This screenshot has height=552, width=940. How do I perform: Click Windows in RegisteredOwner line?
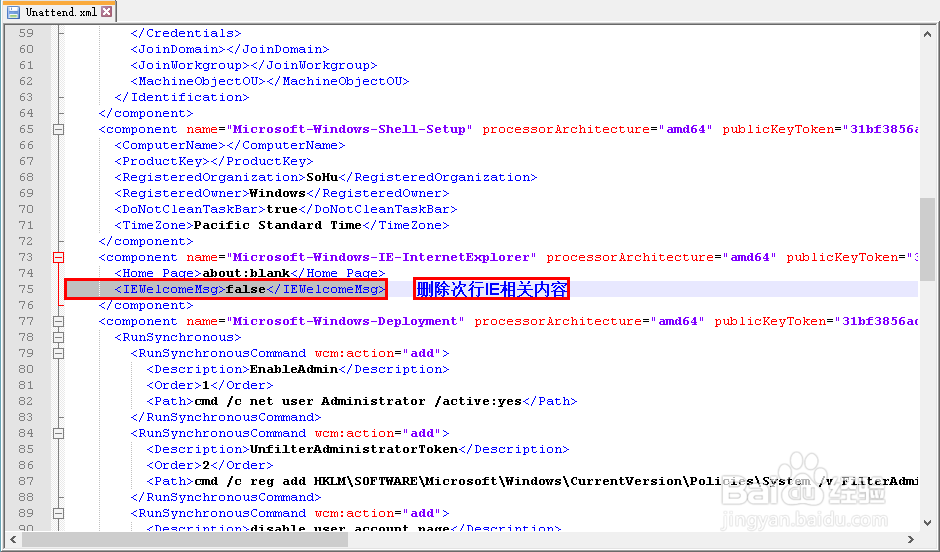pyautogui.click(x=277, y=194)
